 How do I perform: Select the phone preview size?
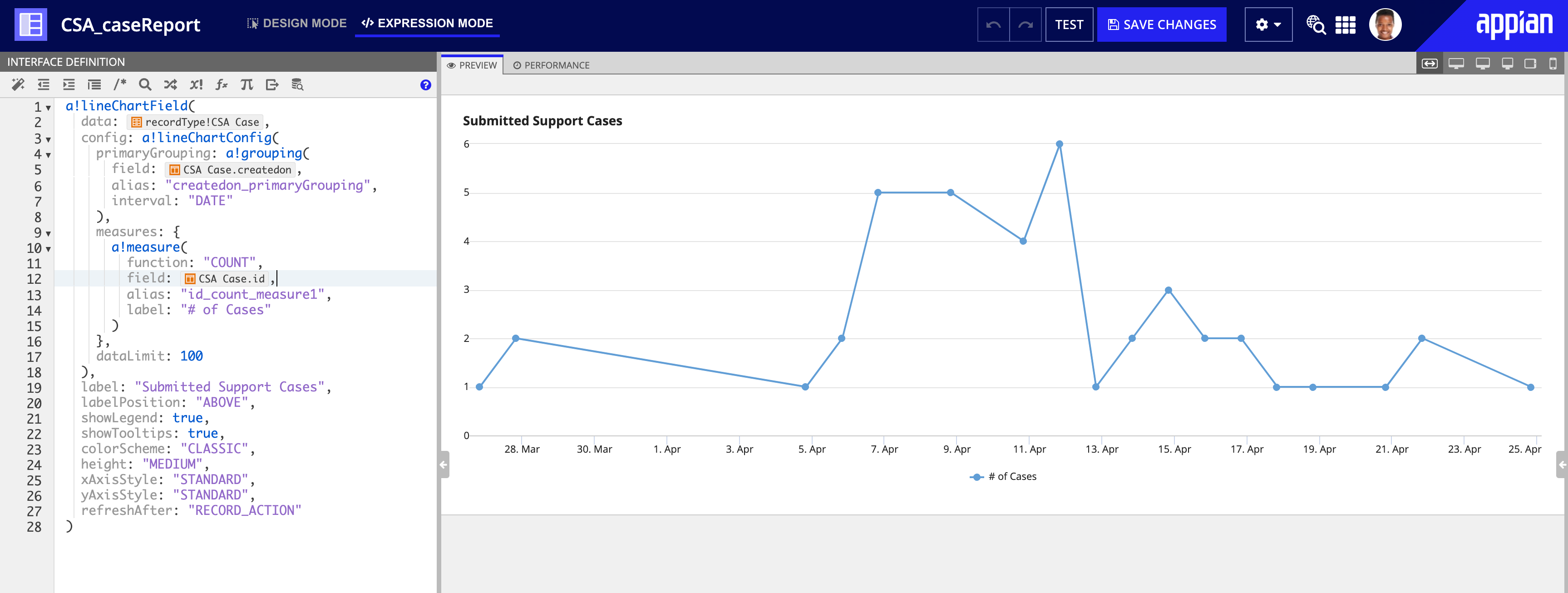tap(1553, 64)
